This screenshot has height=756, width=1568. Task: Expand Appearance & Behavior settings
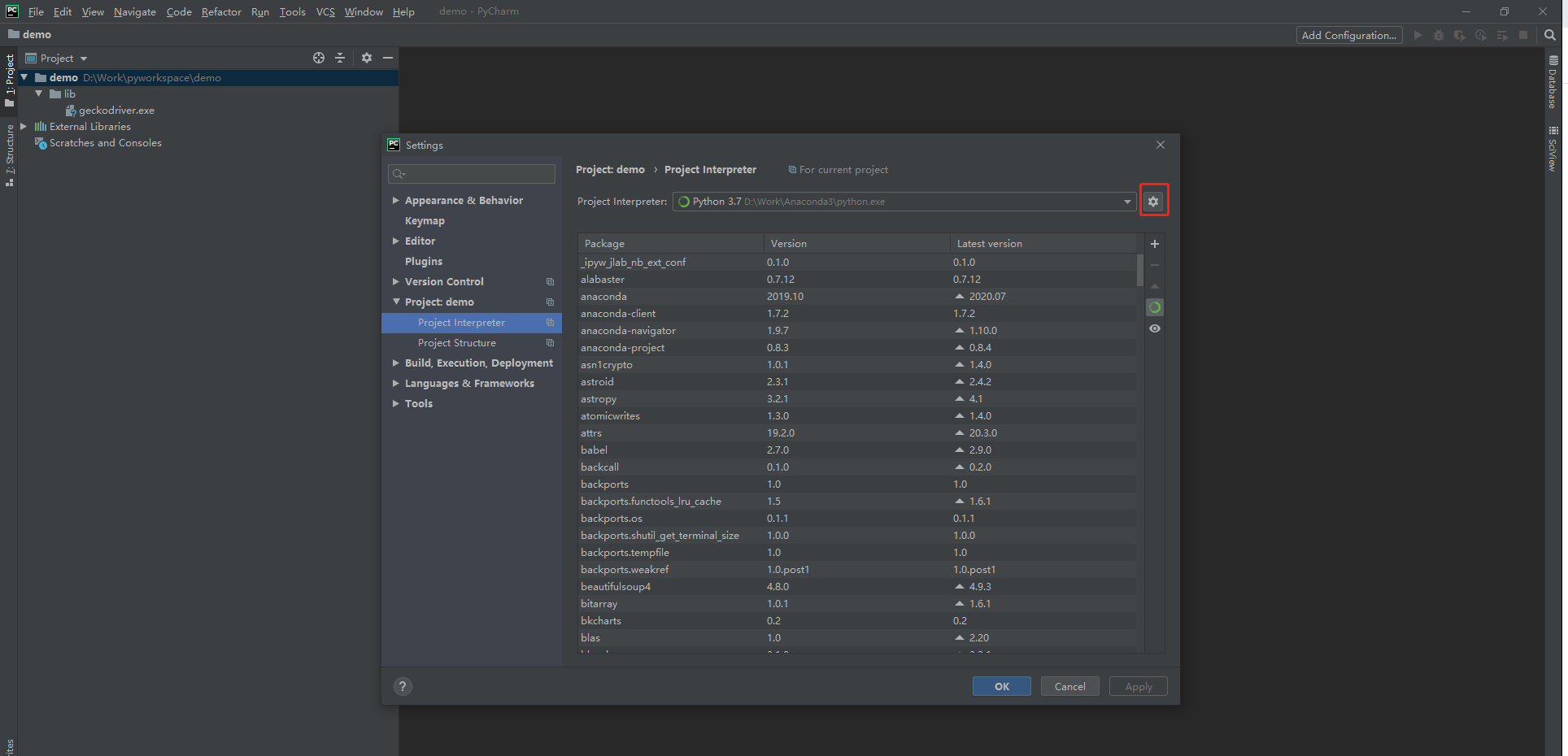(x=395, y=200)
